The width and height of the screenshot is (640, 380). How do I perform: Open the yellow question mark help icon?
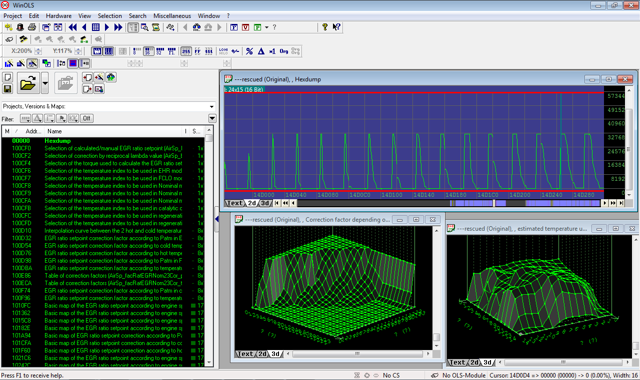coord(324,27)
